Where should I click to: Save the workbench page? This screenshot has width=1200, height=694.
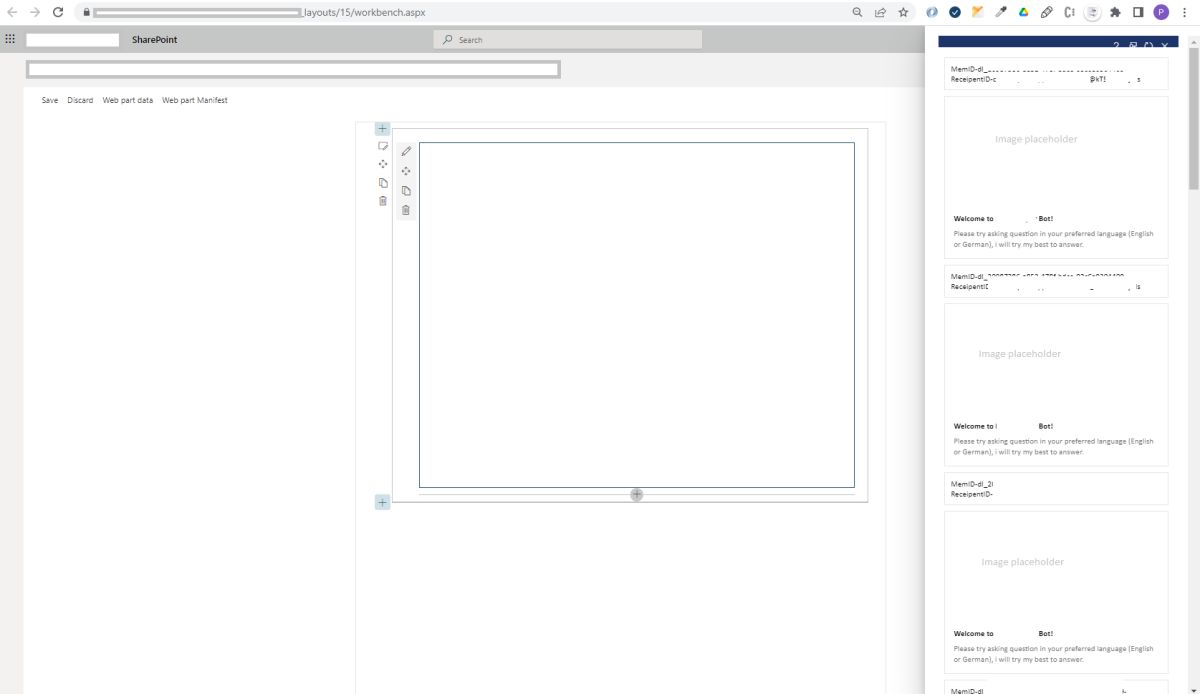point(50,100)
